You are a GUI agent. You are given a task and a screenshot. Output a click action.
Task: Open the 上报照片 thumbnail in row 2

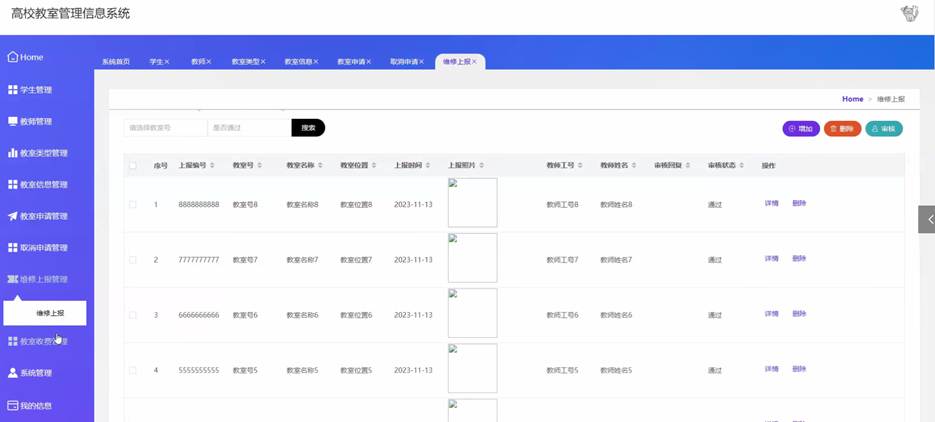coord(472,258)
